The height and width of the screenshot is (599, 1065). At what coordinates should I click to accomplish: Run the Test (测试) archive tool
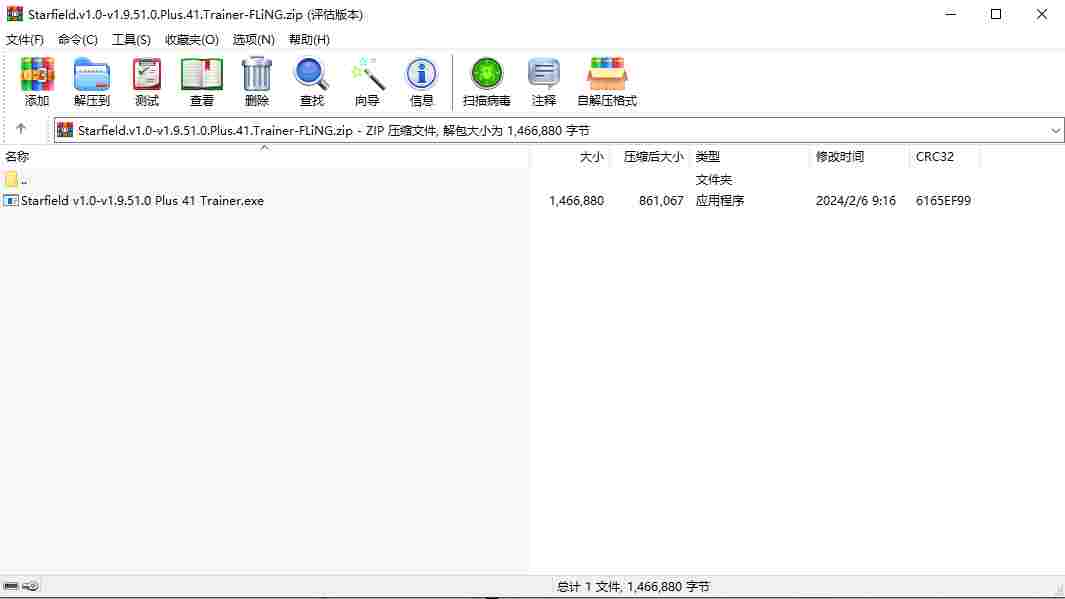[x=147, y=81]
